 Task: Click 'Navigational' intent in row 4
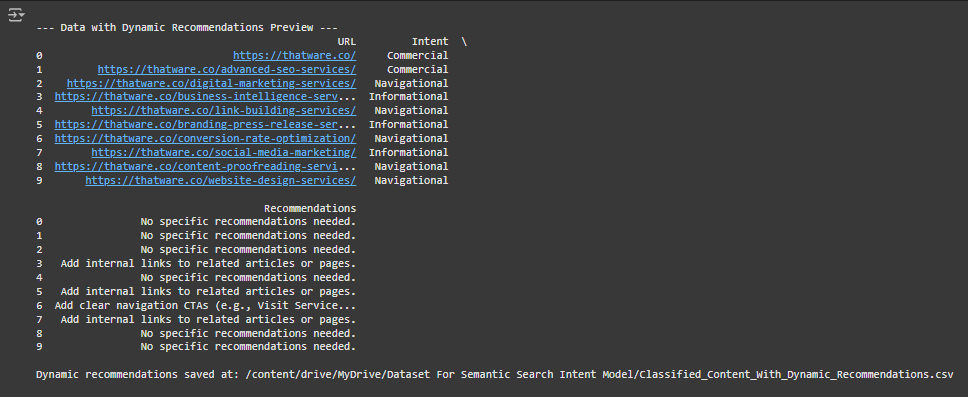[x=411, y=111]
